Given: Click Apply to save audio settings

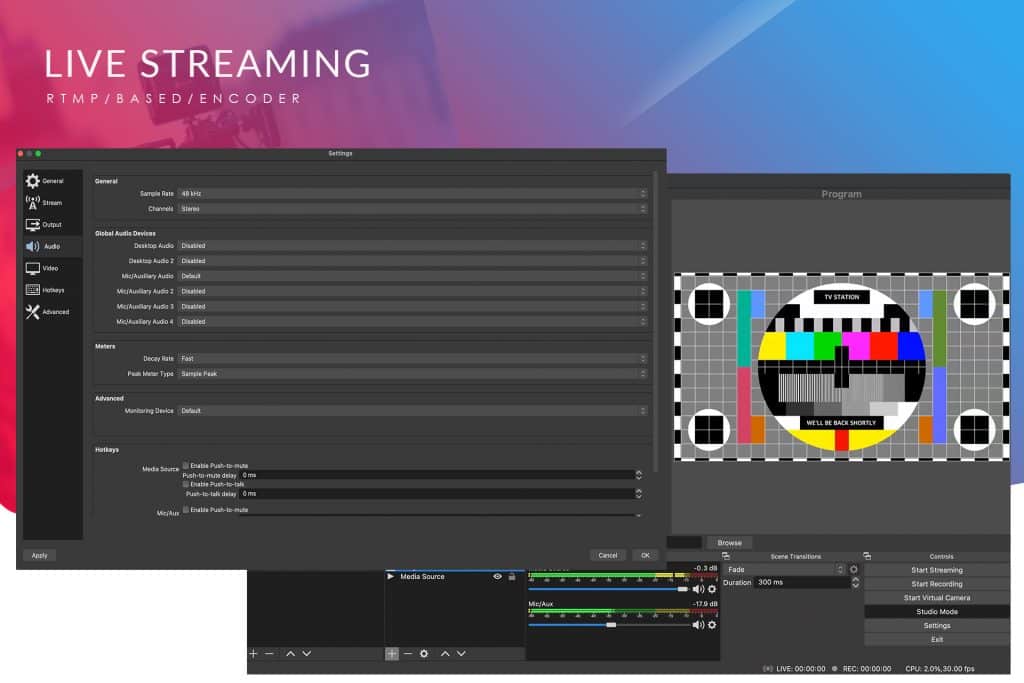Looking at the screenshot, I should pos(38,555).
